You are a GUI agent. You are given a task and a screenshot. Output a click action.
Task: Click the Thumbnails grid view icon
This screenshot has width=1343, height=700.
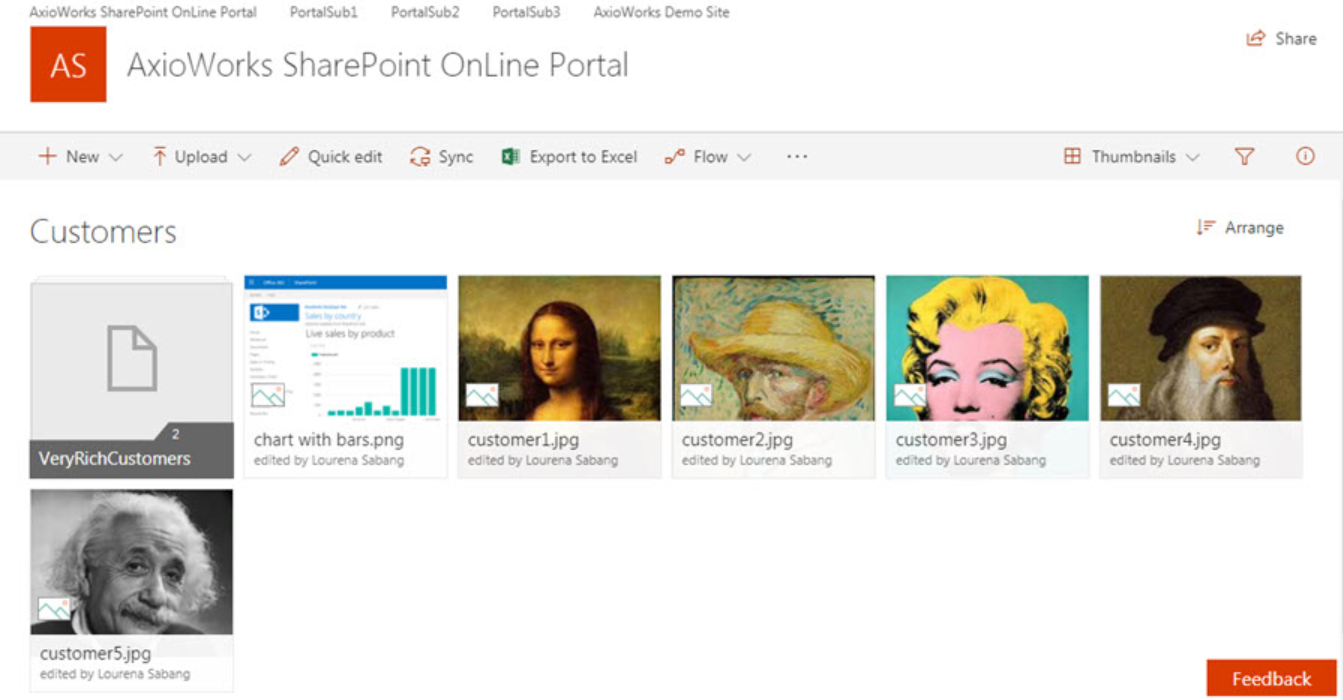tap(1072, 156)
